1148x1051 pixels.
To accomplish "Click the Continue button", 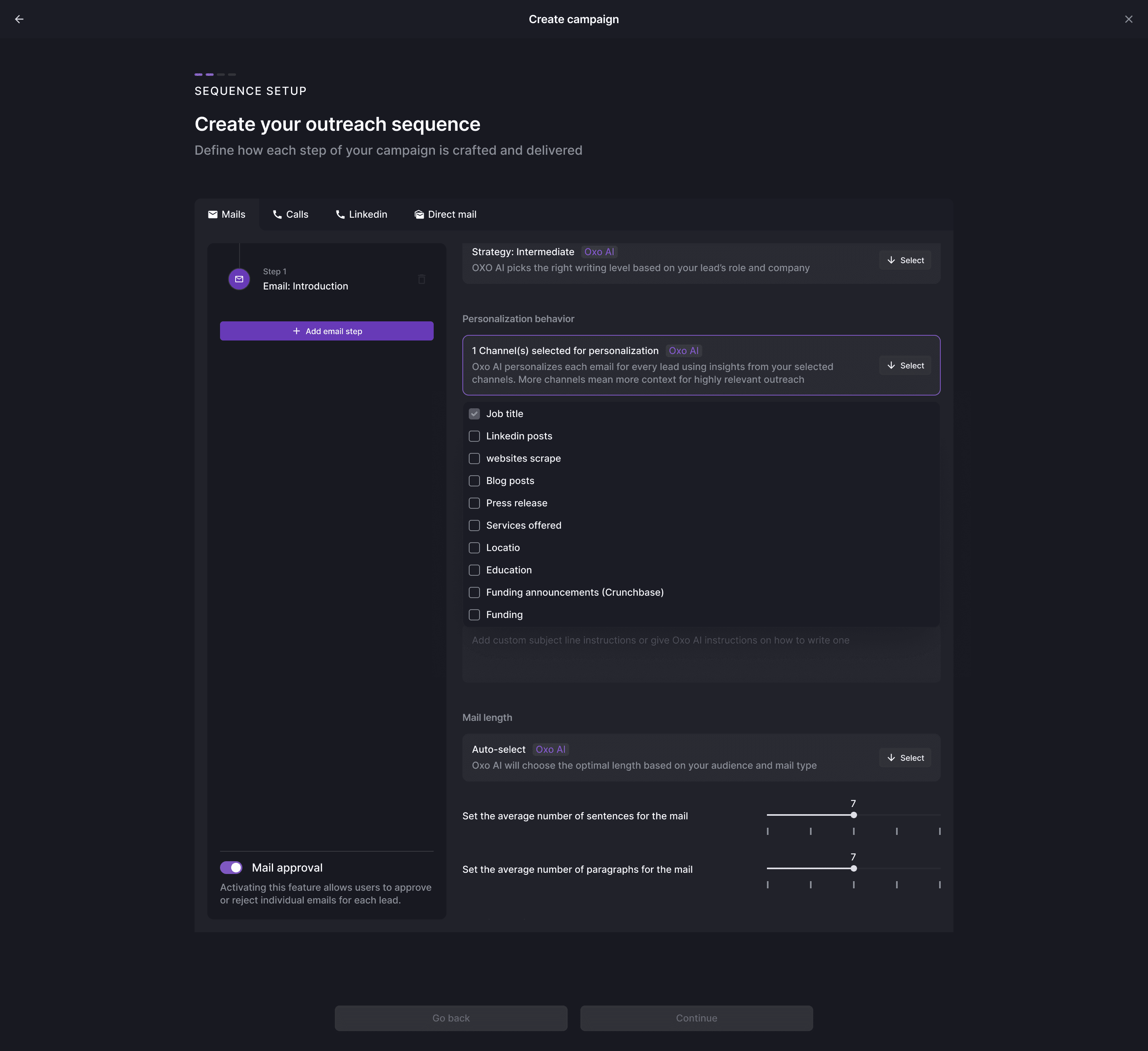I will [696, 1018].
